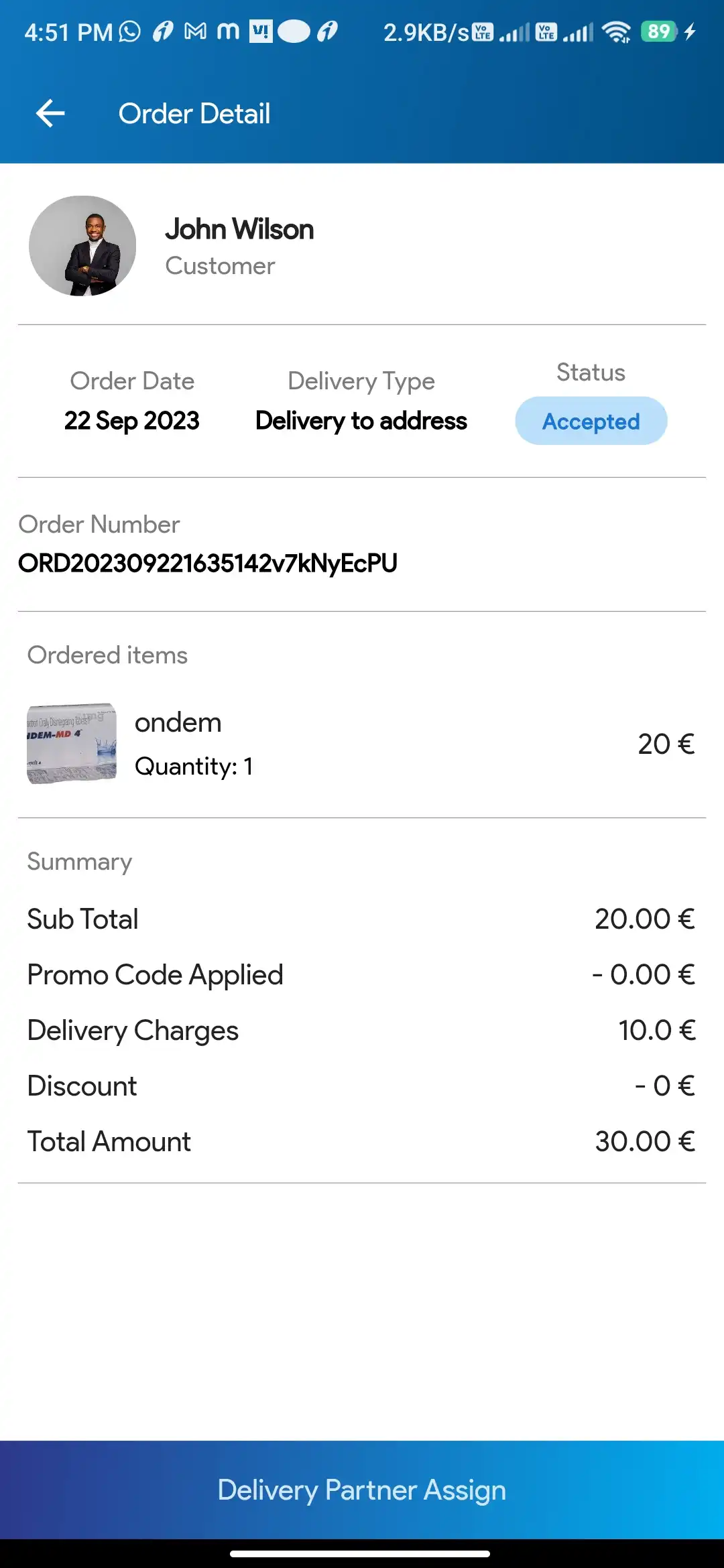Screen dimensions: 724x1568
Task: Tap the Delivery to address text
Action: pyautogui.click(x=361, y=421)
